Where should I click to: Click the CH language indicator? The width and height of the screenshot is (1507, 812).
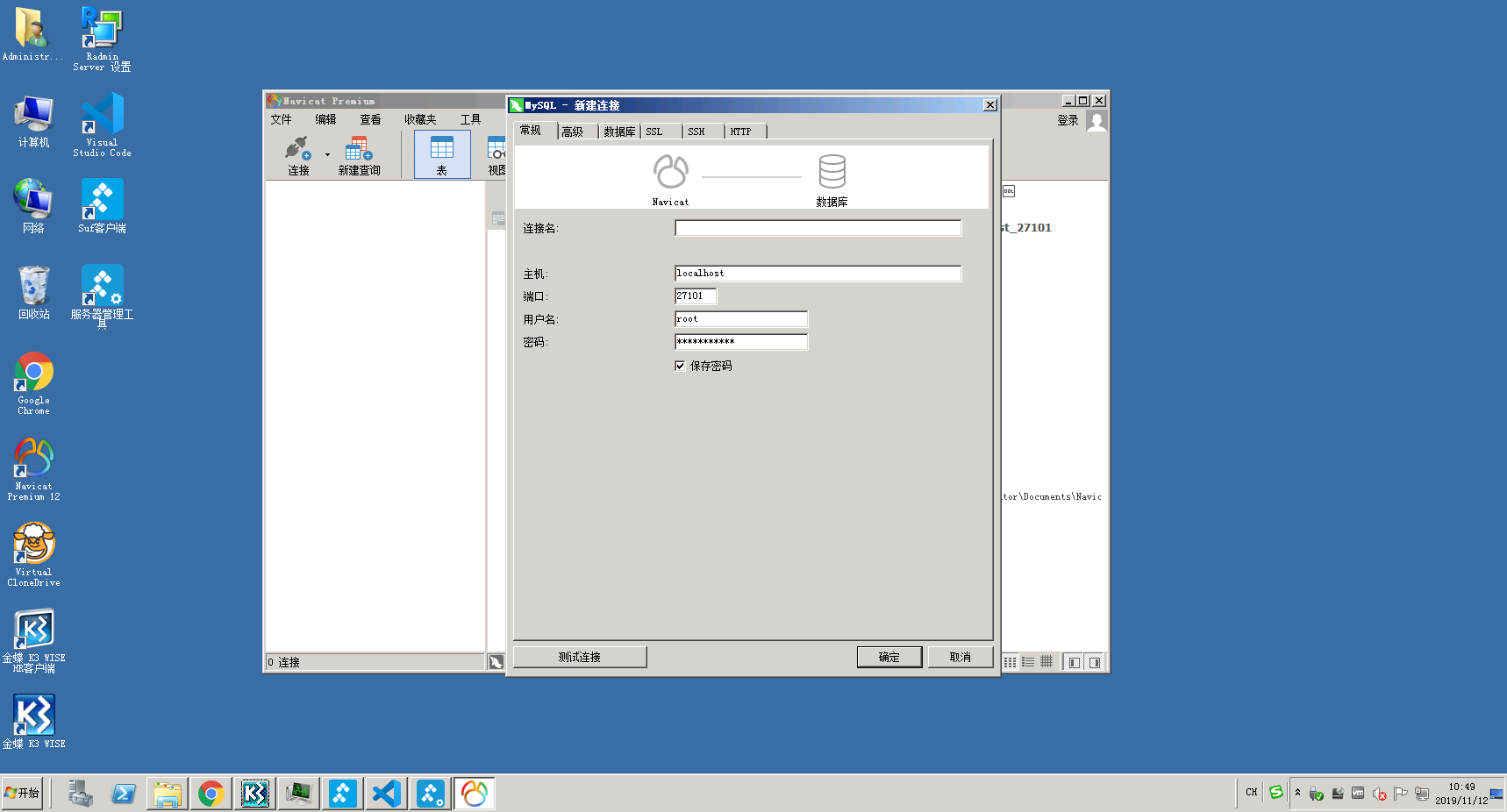pyautogui.click(x=1252, y=793)
